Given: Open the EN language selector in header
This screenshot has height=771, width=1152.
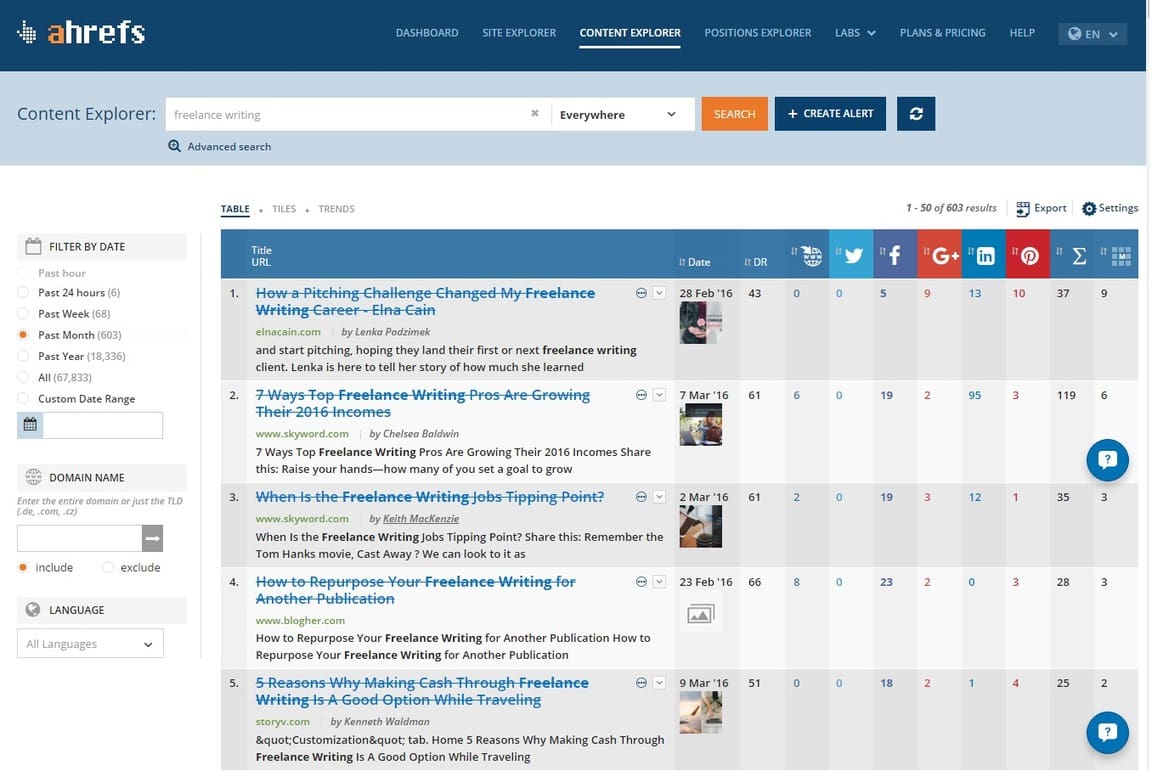Looking at the screenshot, I should [1092, 34].
